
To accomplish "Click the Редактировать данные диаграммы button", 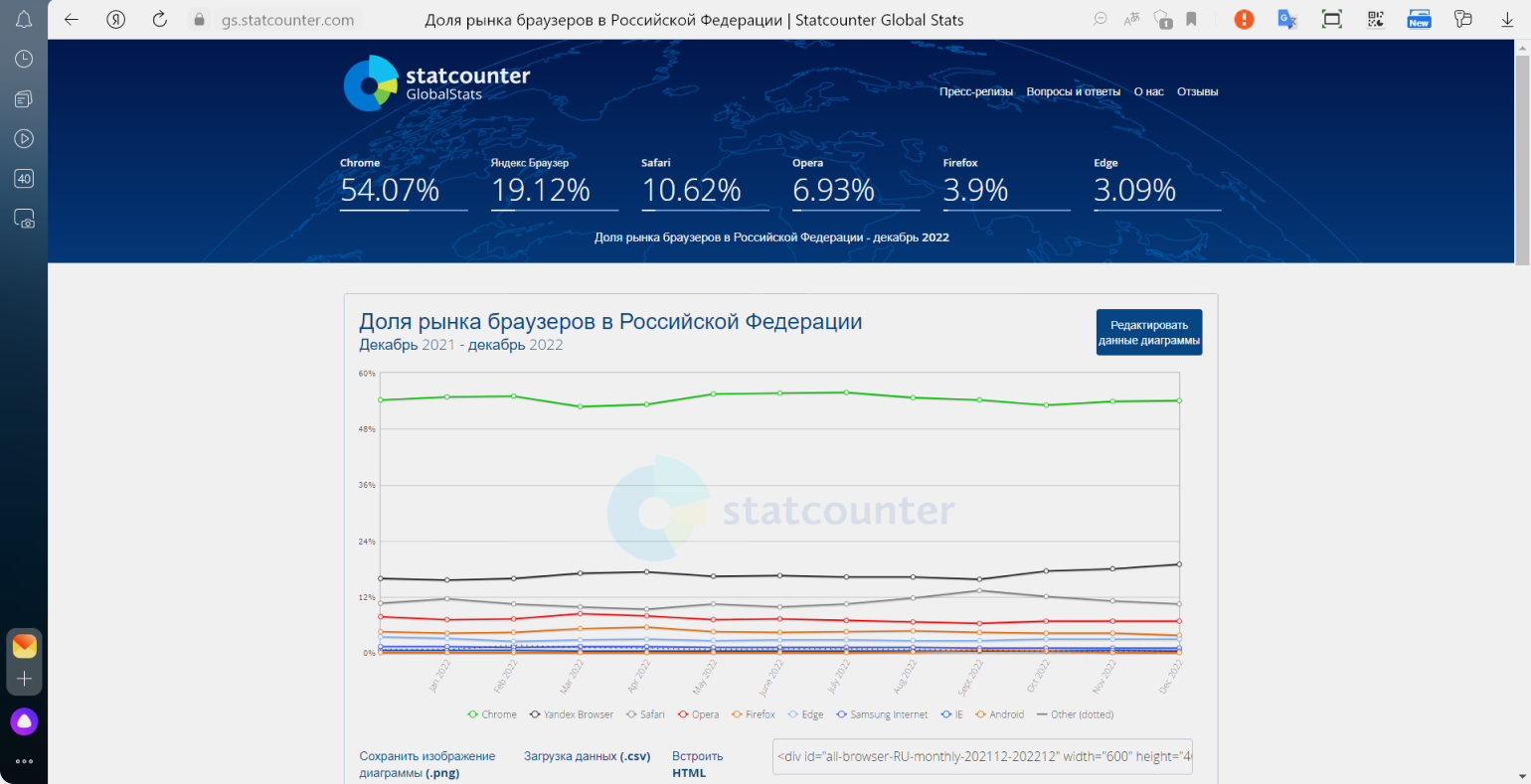I will coord(1149,332).
